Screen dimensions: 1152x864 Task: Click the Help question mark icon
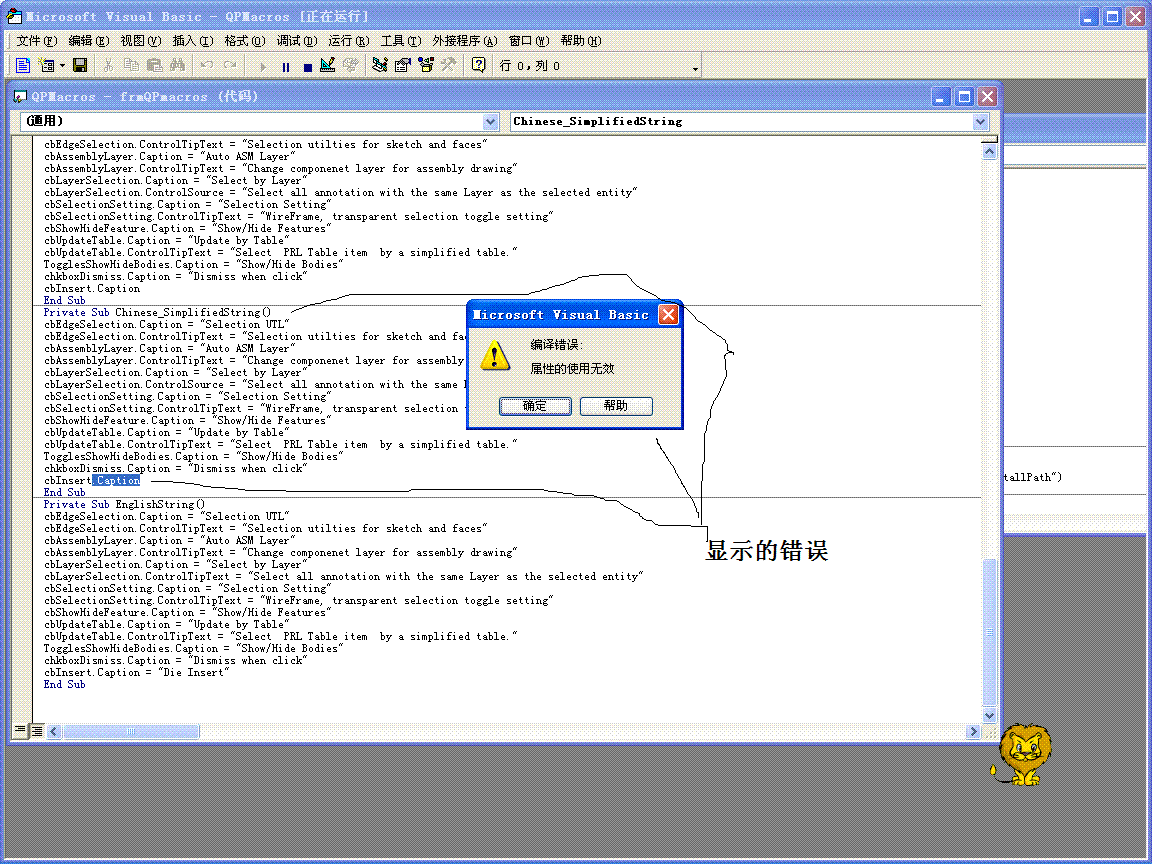coord(478,65)
